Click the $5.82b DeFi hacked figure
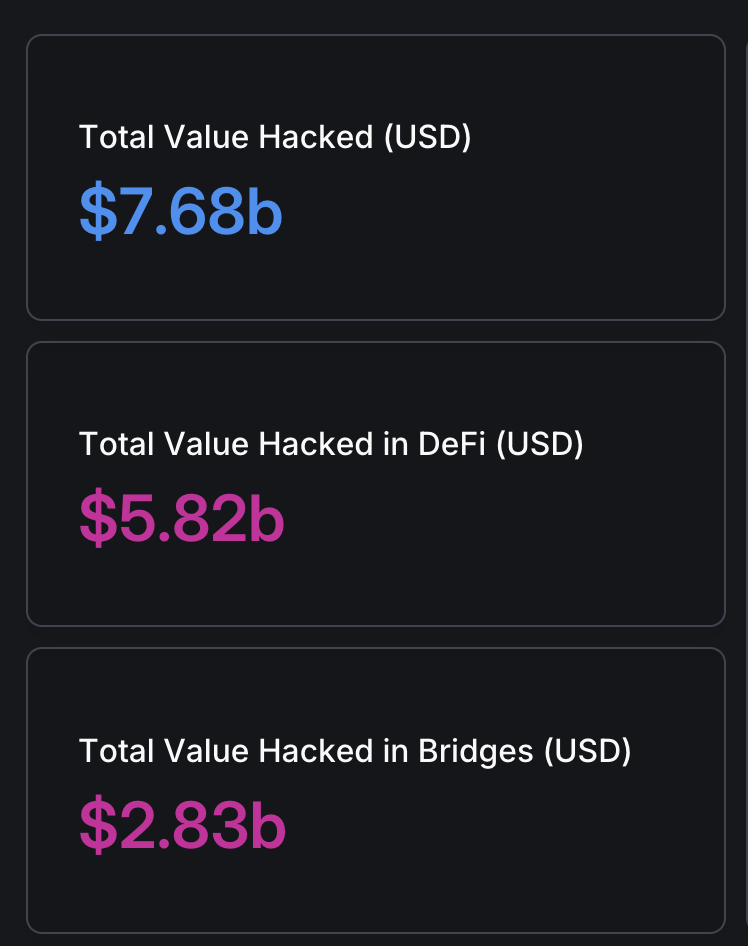 pyautogui.click(x=182, y=519)
